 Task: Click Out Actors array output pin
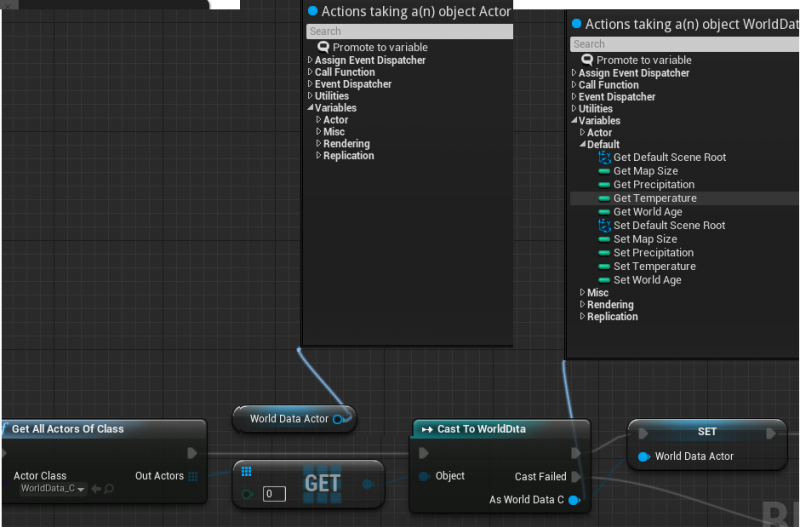[x=193, y=476]
